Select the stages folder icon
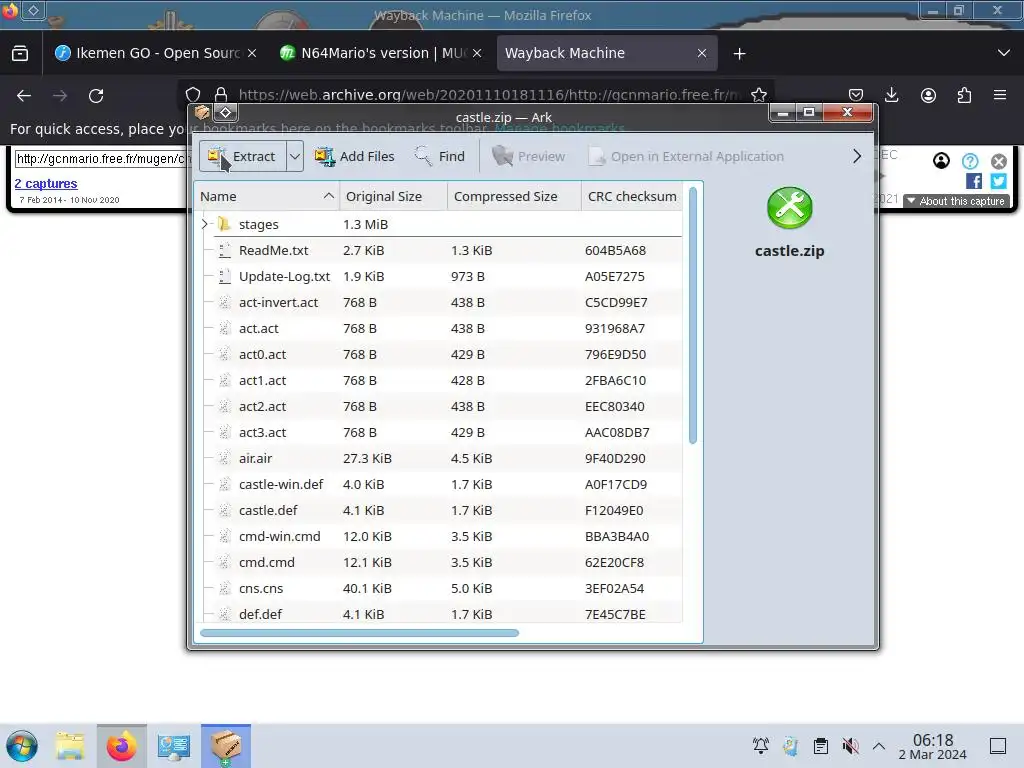The width and height of the screenshot is (1024, 768). (x=224, y=224)
